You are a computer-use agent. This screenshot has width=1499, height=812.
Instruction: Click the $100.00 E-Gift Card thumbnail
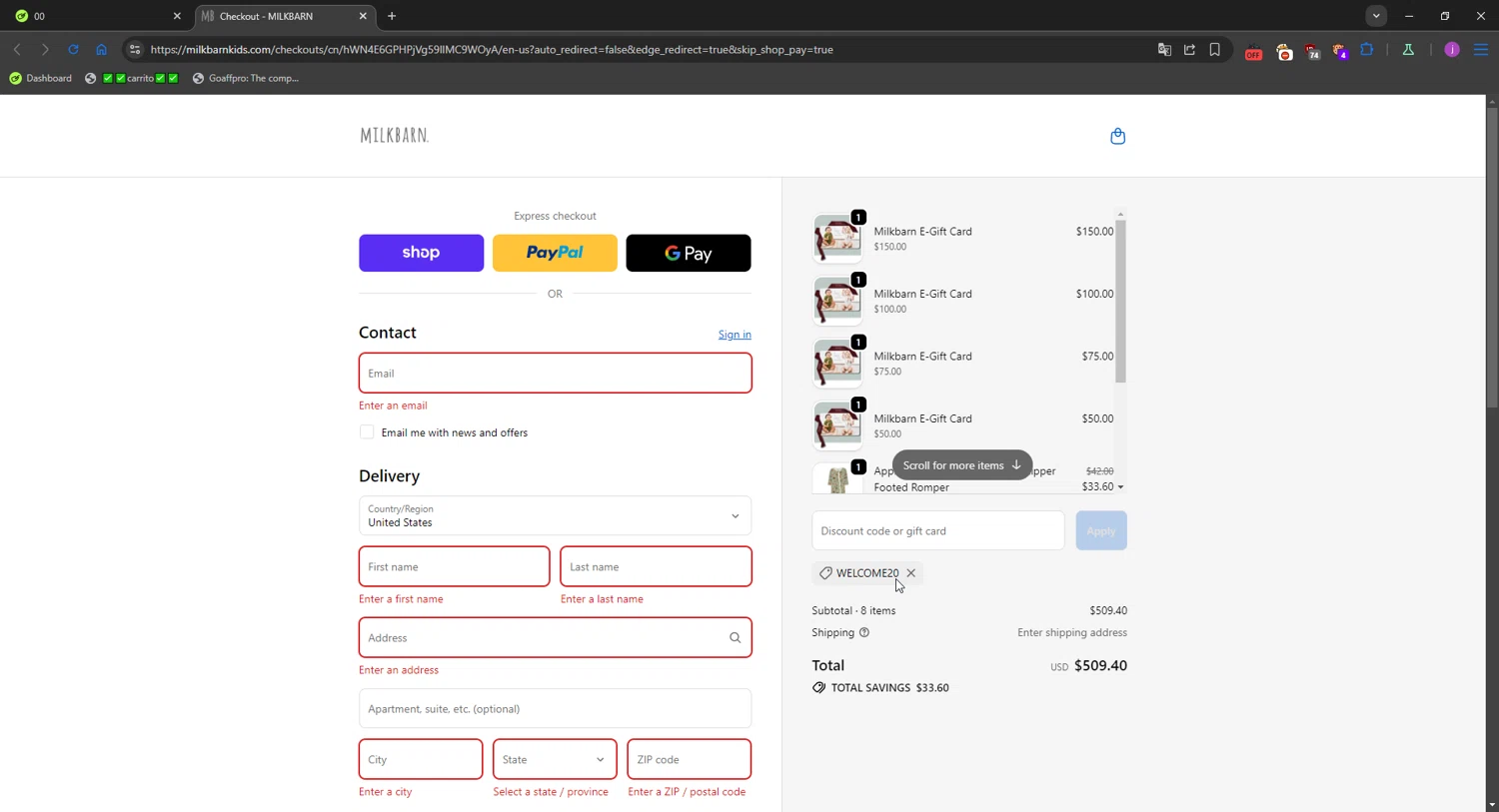pos(837,301)
